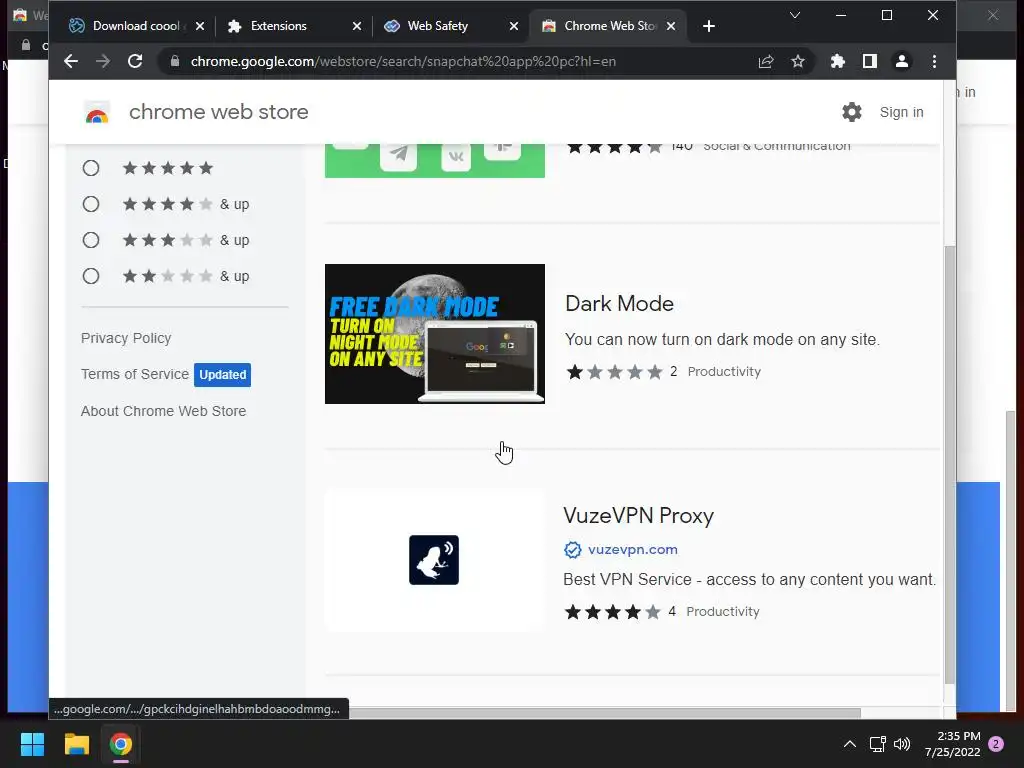Close the Download coool tab

coord(200,26)
